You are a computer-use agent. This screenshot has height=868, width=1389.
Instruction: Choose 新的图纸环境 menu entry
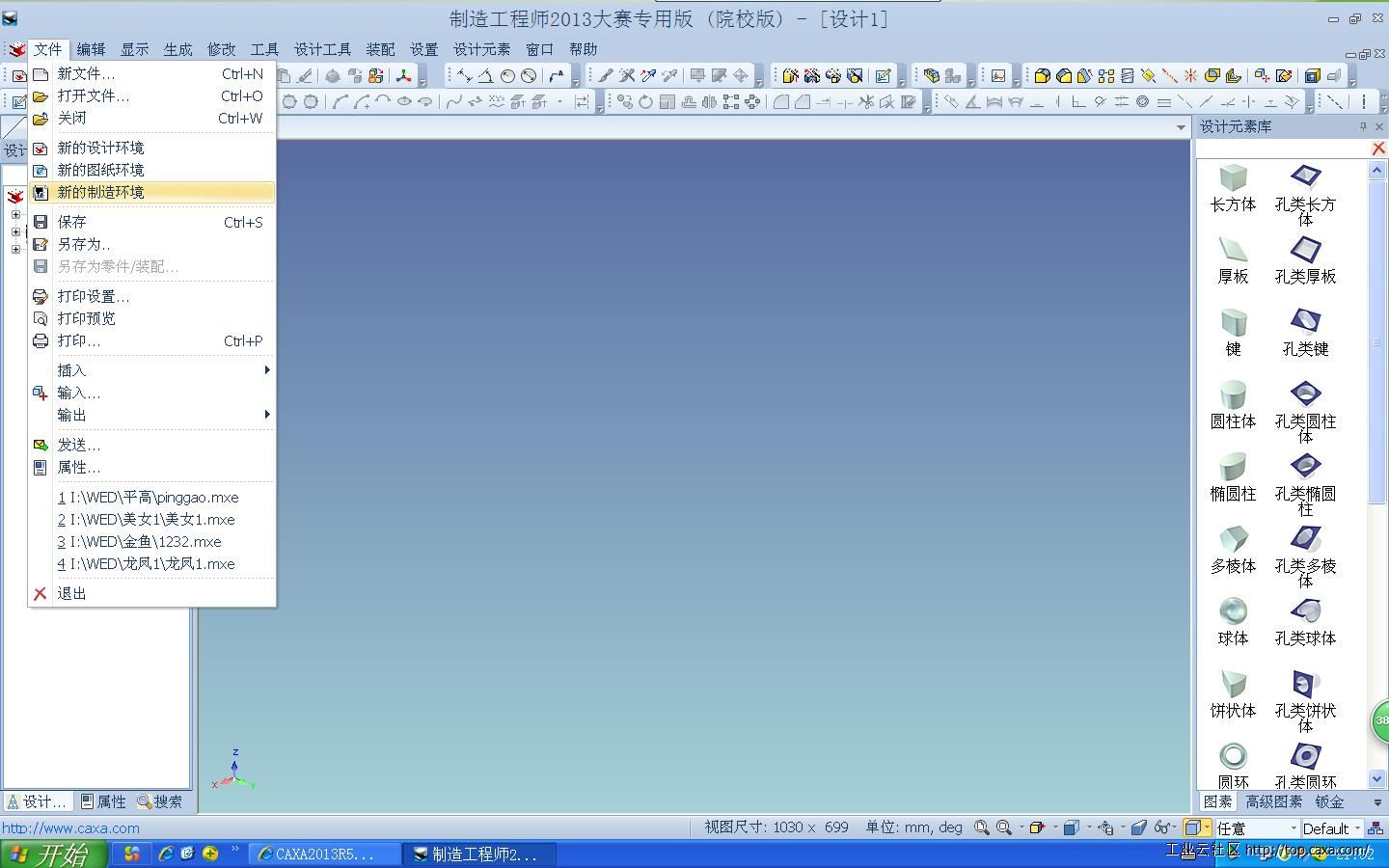(152, 170)
